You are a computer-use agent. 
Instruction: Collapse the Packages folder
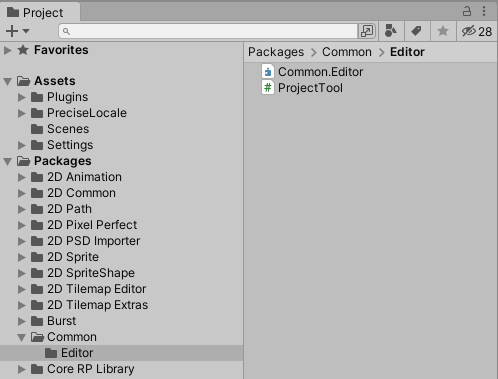point(7,162)
